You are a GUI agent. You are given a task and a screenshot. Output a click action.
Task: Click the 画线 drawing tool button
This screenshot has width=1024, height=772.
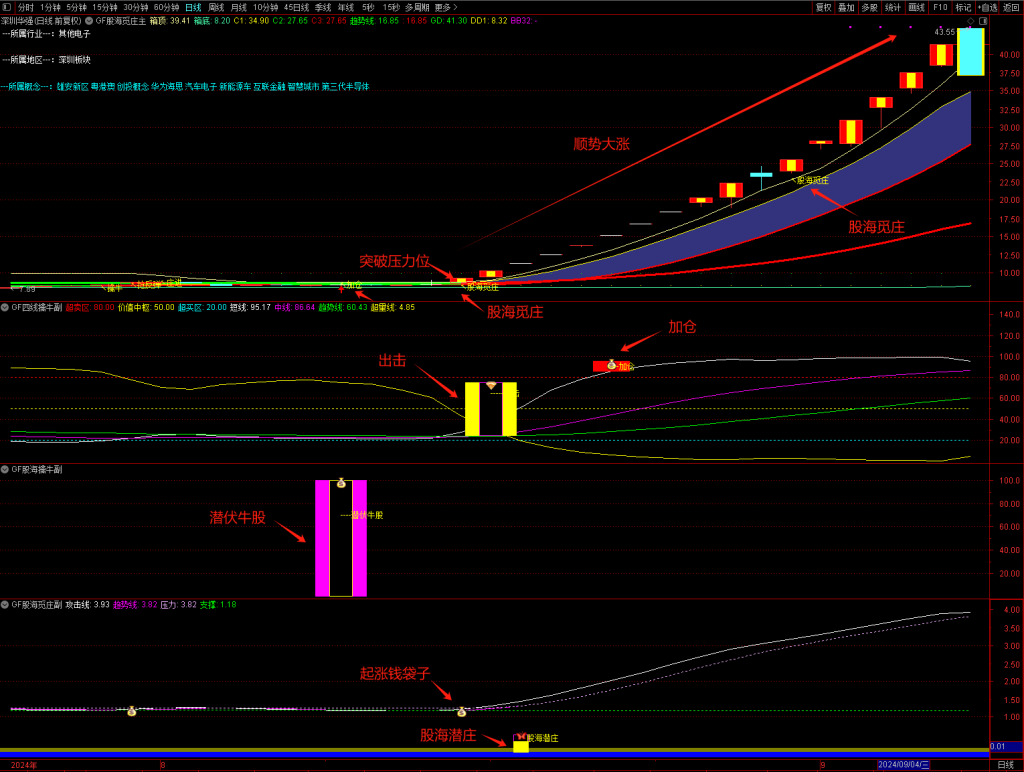coord(916,7)
